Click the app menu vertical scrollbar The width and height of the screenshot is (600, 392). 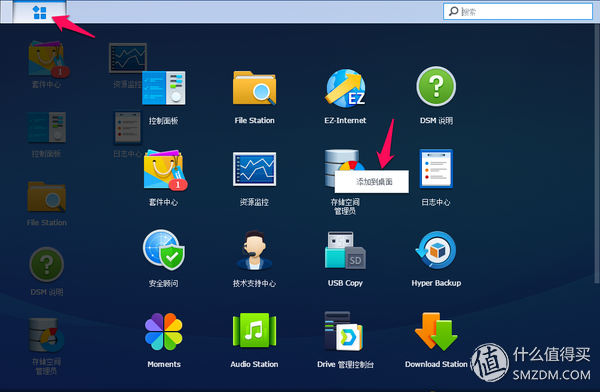coord(597,153)
